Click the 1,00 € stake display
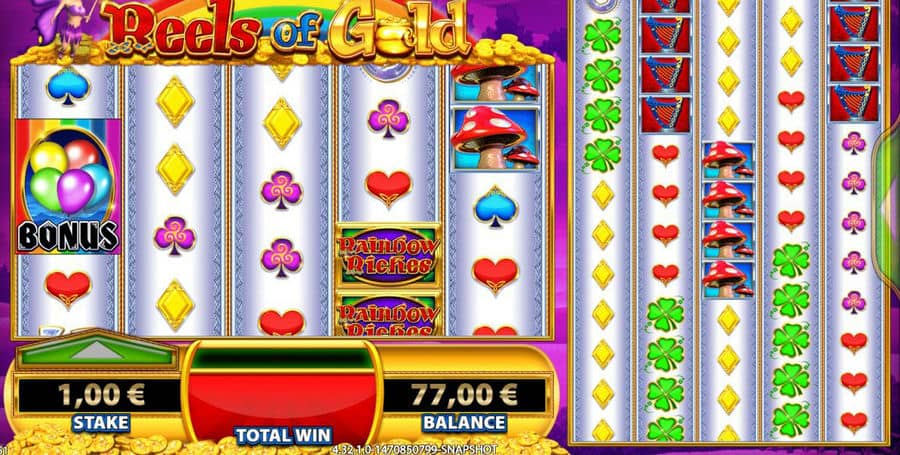 coord(99,395)
